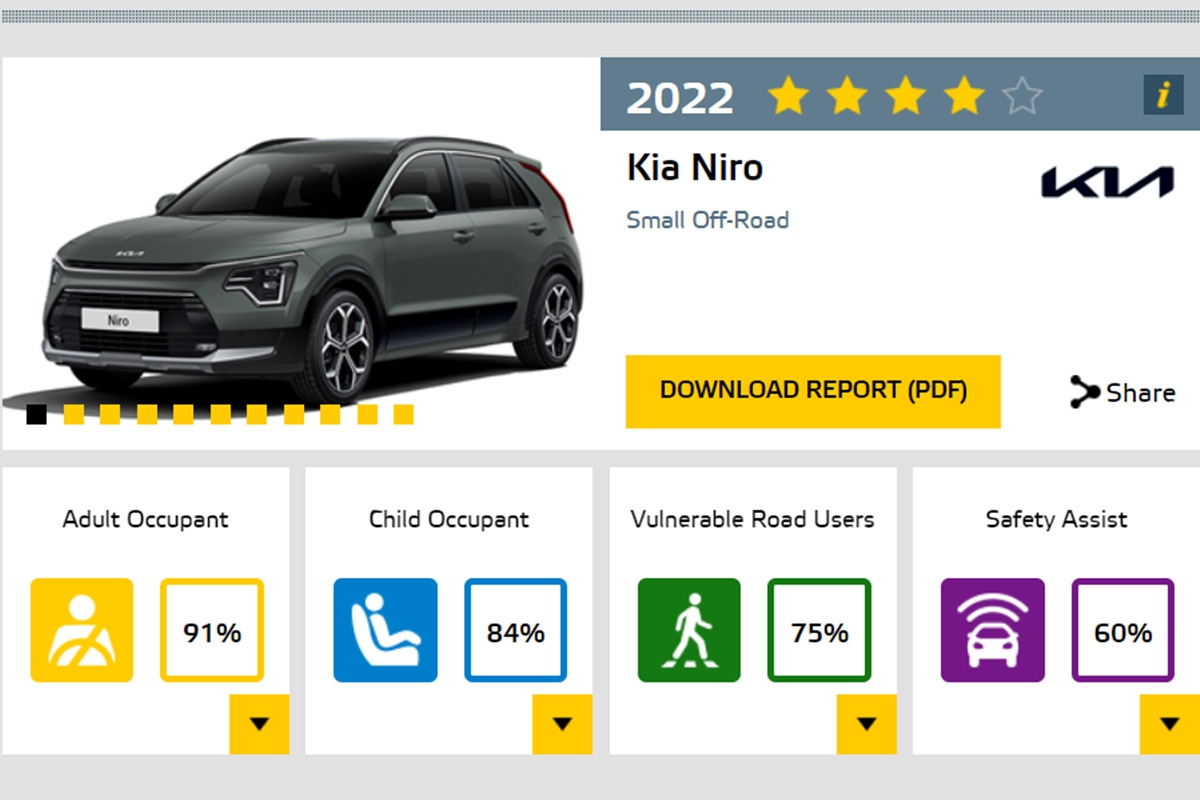Click the fourth filled yellow star
Image resolution: width=1200 pixels, height=800 pixels.
964,96
